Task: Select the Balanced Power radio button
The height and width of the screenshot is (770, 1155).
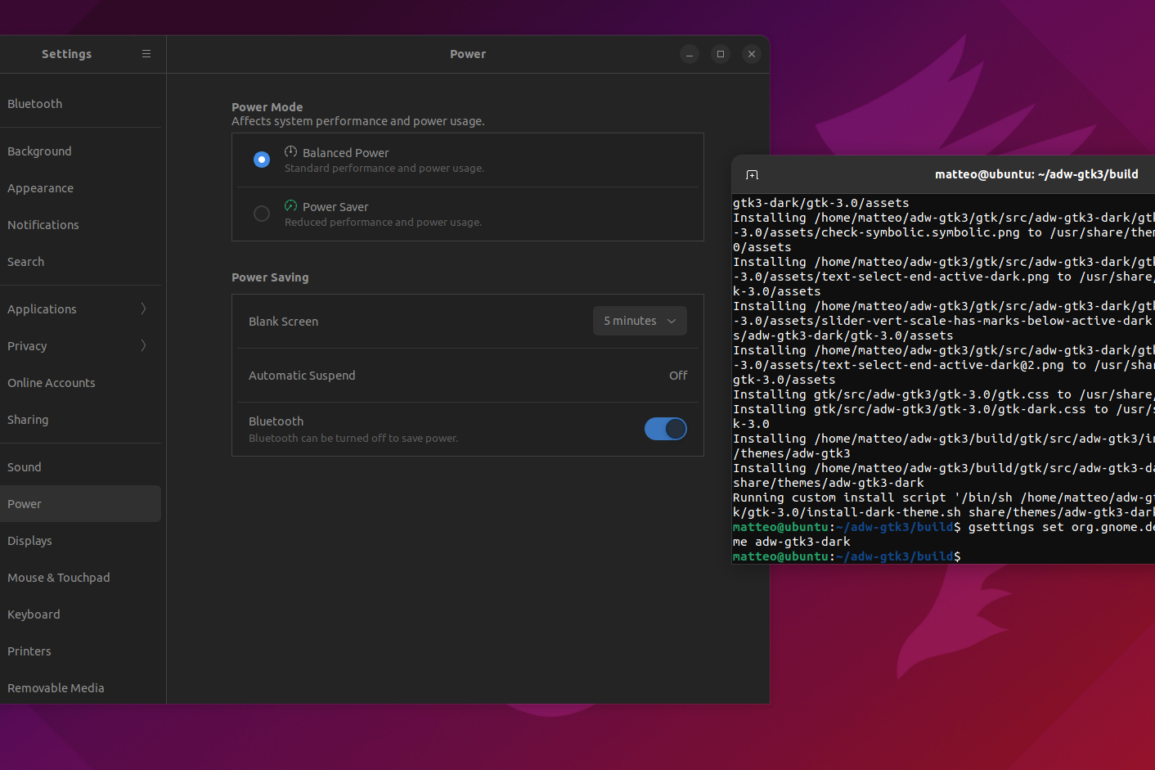Action: click(261, 160)
